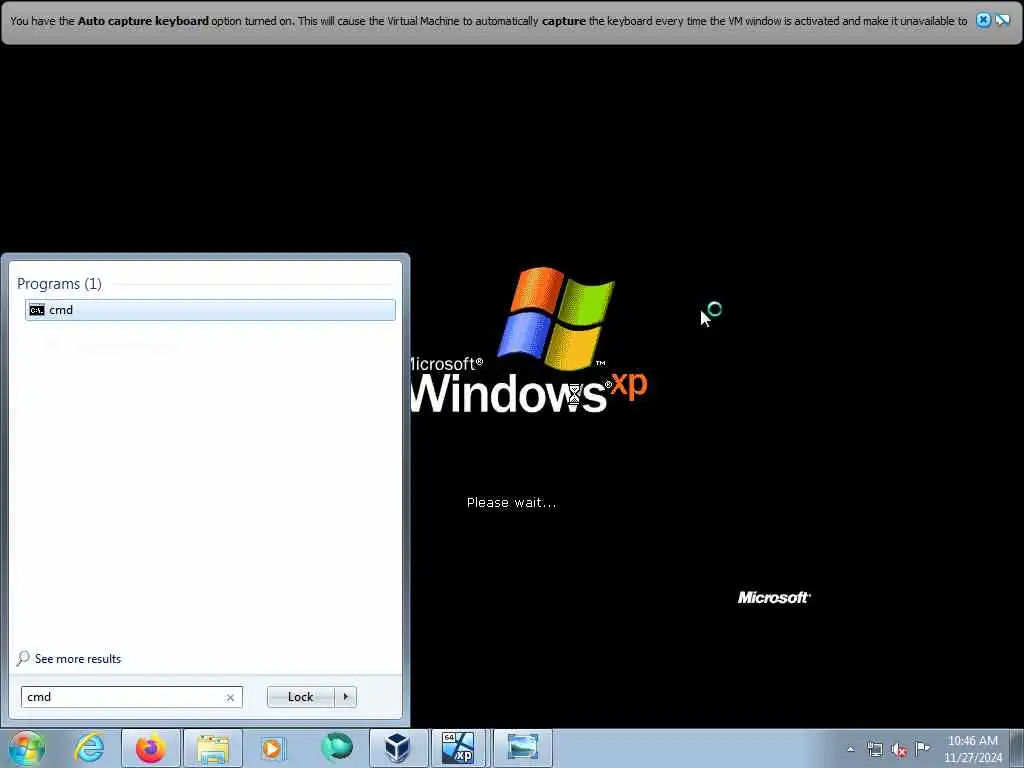The height and width of the screenshot is (768, 1024).
Task: Open Windows Explorer folder icon
Action: coord(213,748)
